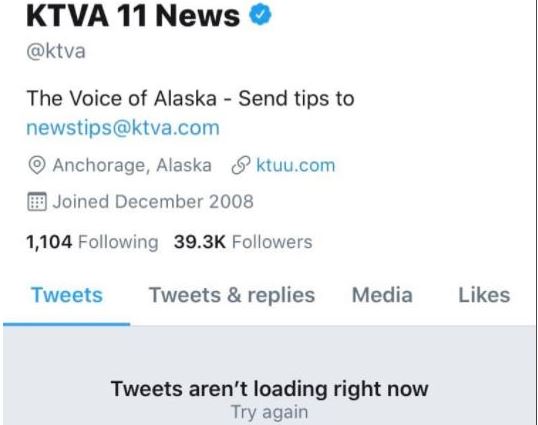Click the newstips@ktva.com email link
This screenshot has height=425, width=538.
(123, 128)
